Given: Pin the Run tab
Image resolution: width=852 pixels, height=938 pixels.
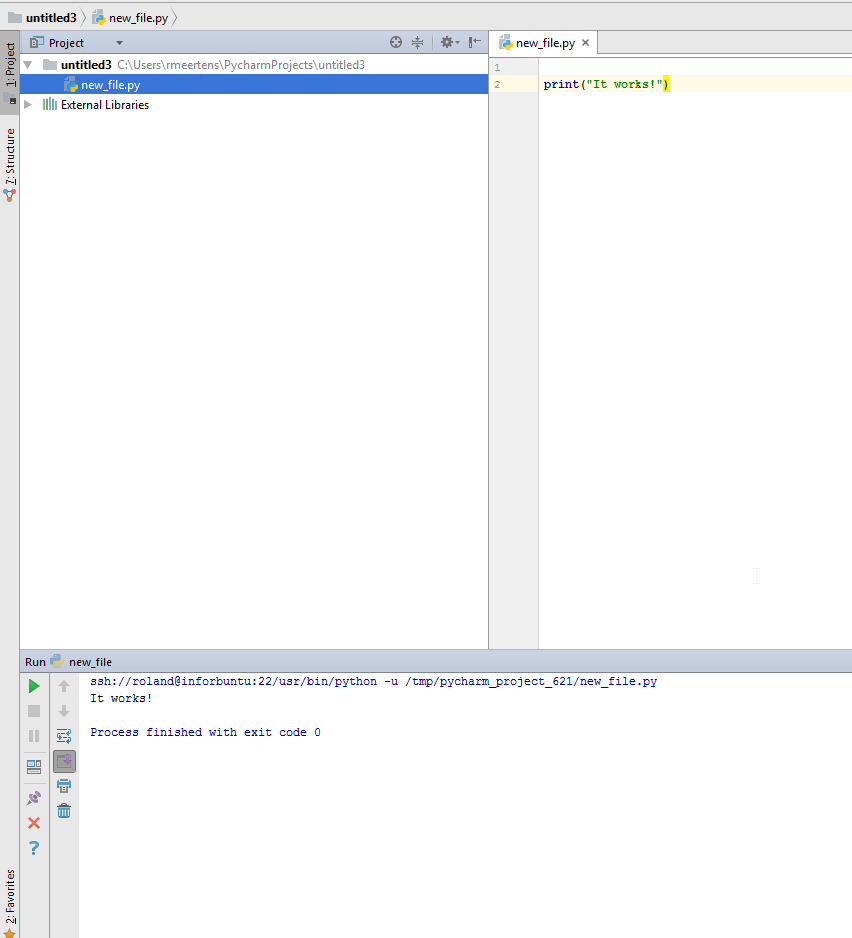Looking at the screenshot, I should (x=34, y=798).
